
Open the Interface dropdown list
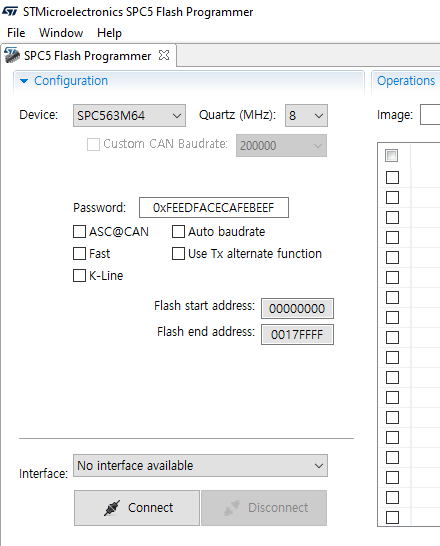click(201, 466)
